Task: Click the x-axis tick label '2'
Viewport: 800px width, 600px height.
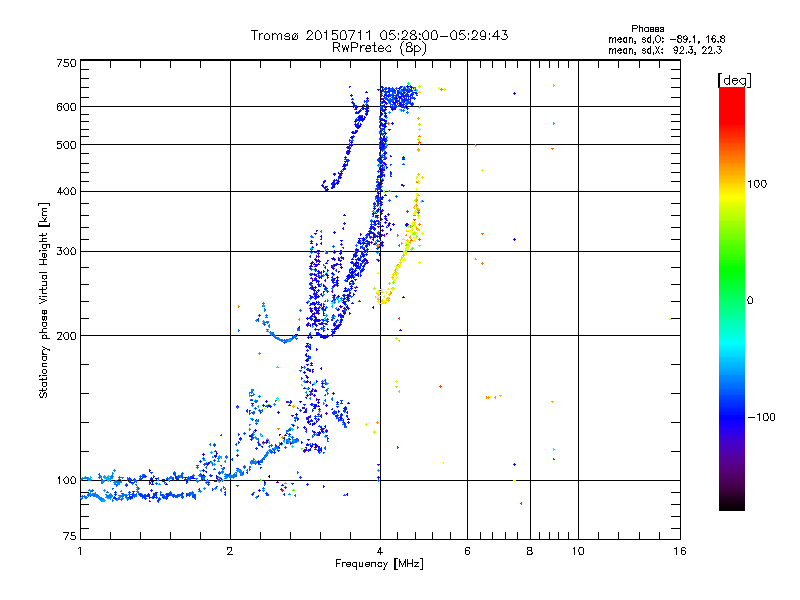Action: [x=230, y=551]
